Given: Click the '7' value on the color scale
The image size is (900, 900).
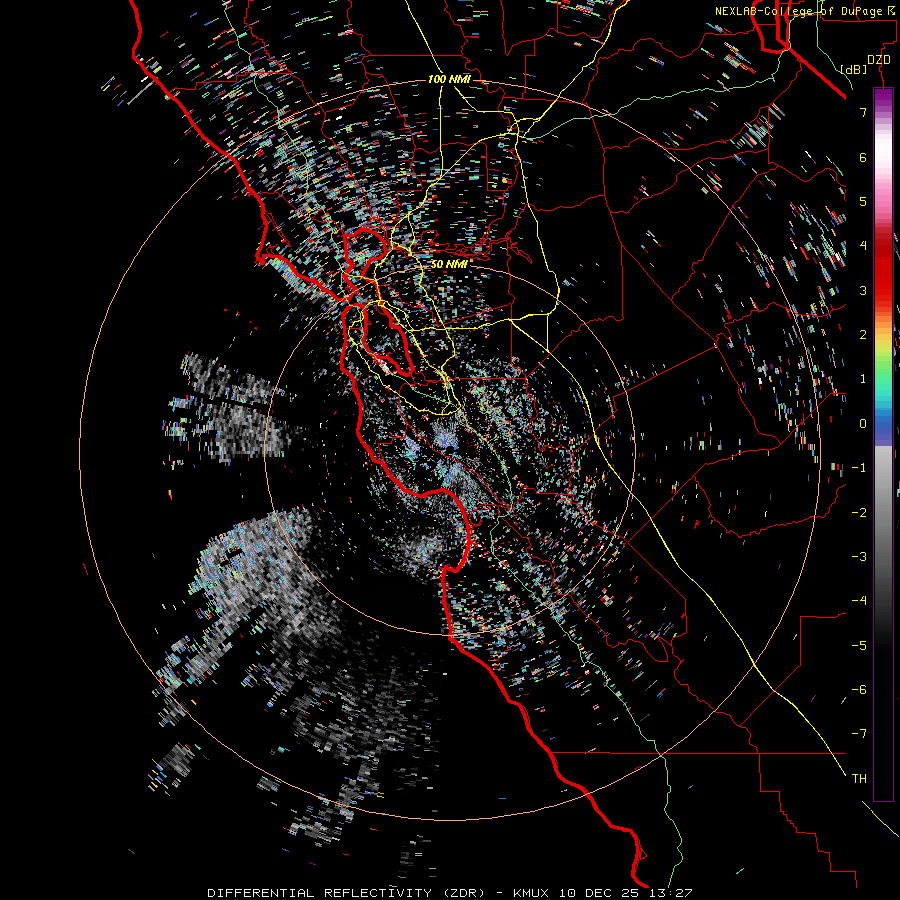Looking at the screenshot, I should point(863,112).
